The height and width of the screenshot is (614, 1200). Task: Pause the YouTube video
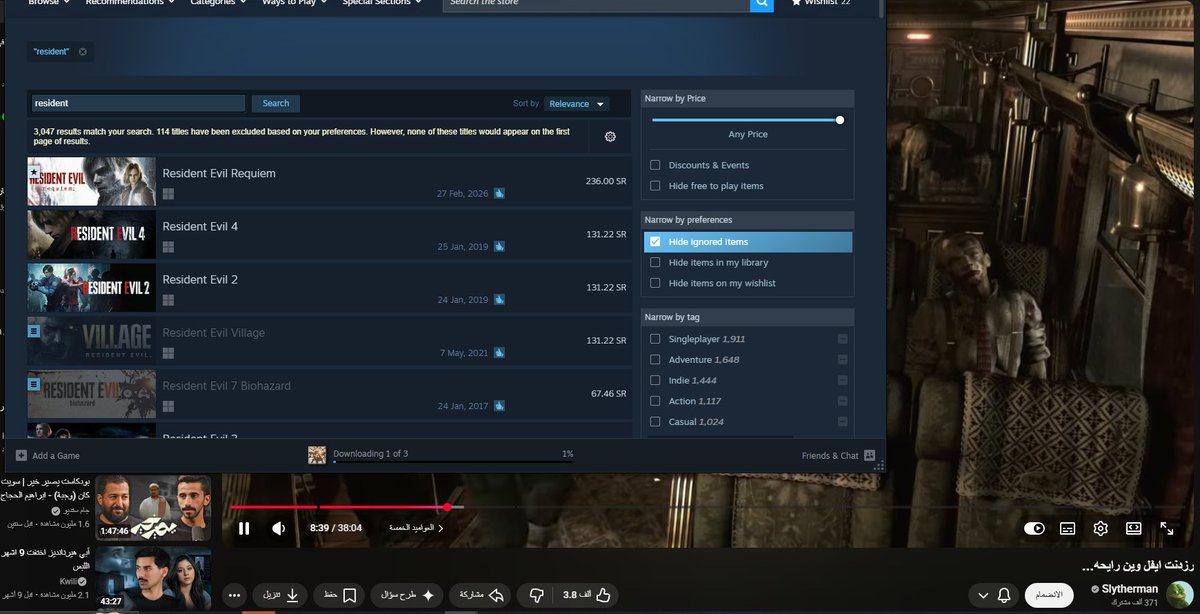[244, 528]
